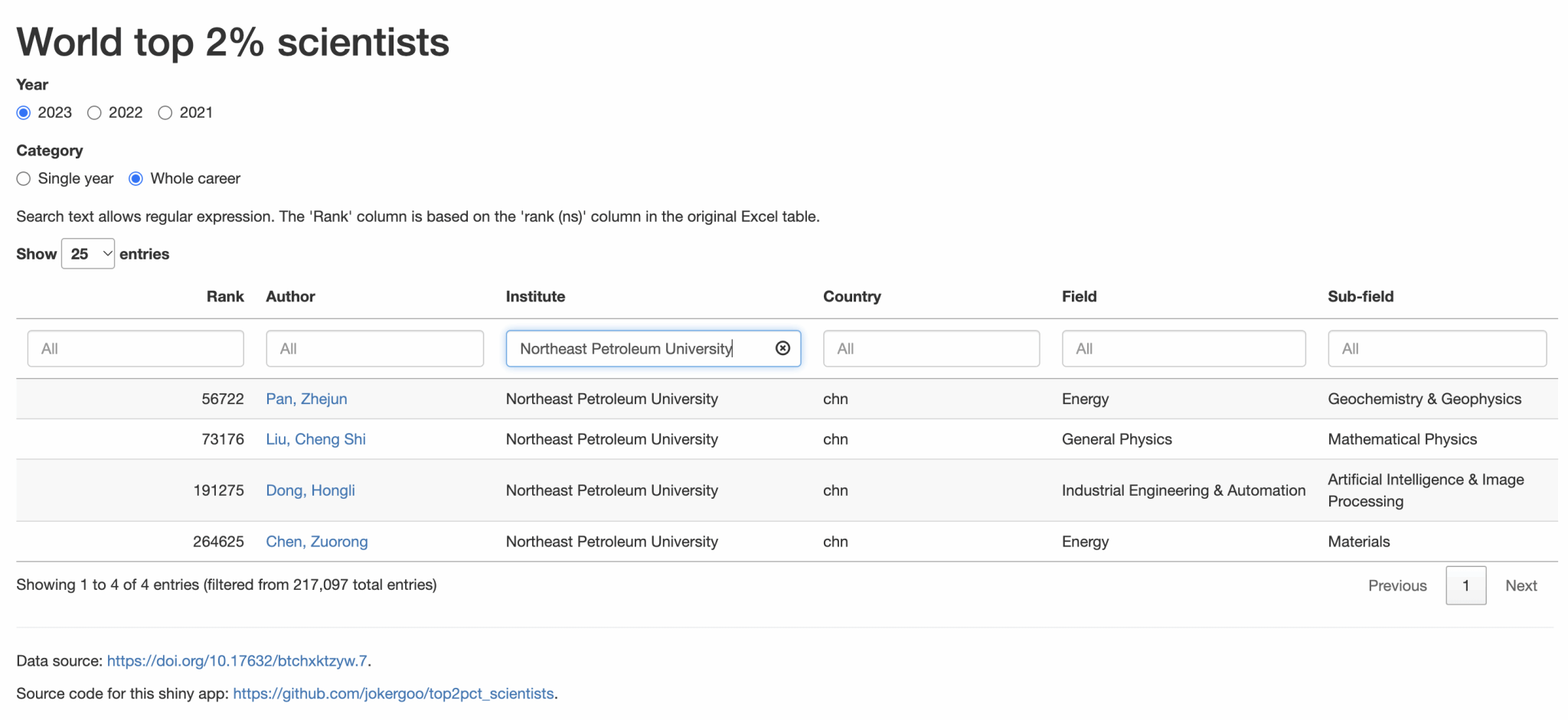Select rank cell 191275
Viewport: 1568px width, 720px height.
pos(218,490)
